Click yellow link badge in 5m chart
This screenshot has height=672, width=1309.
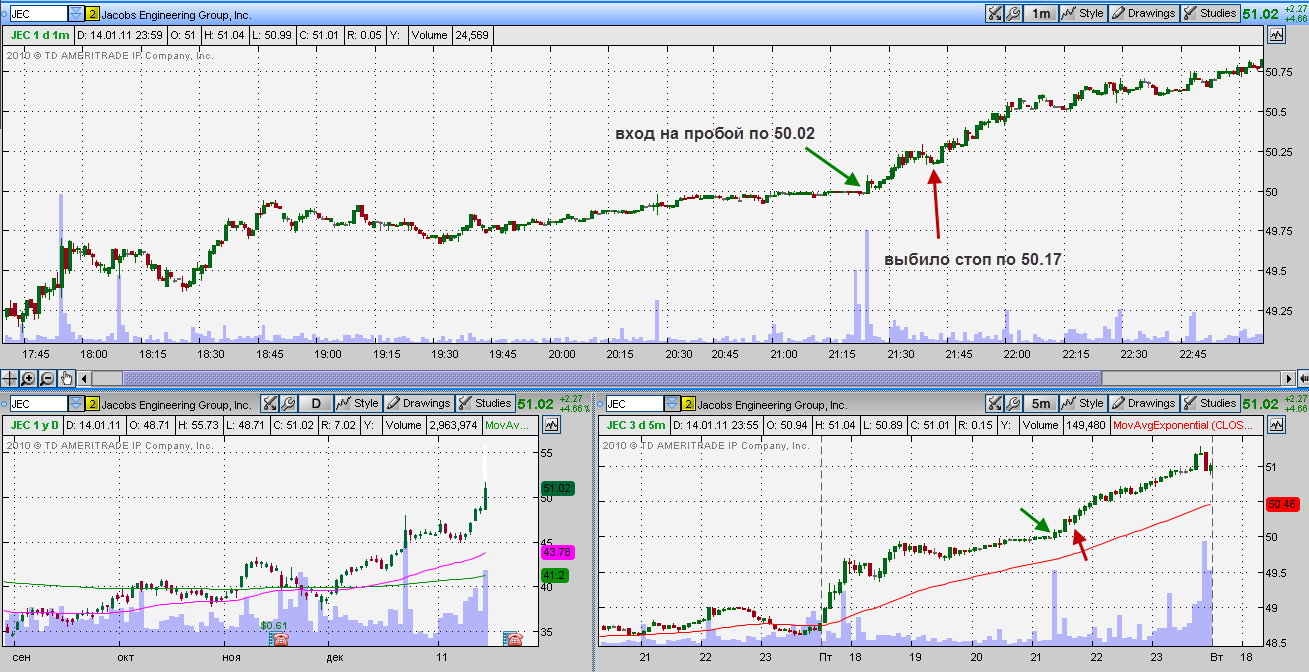(689, 405)
